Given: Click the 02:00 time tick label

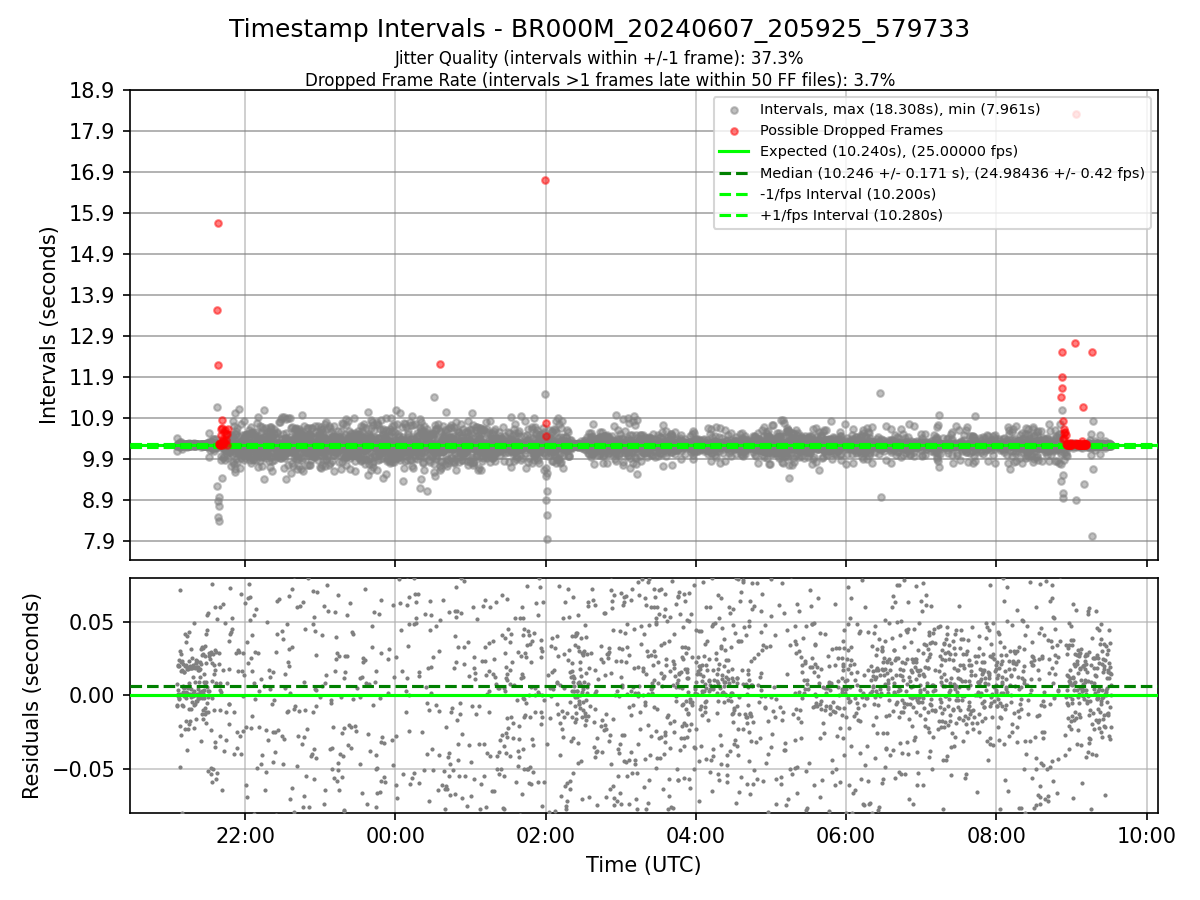Looking at the screenshot, I should (x=545, y=834).
